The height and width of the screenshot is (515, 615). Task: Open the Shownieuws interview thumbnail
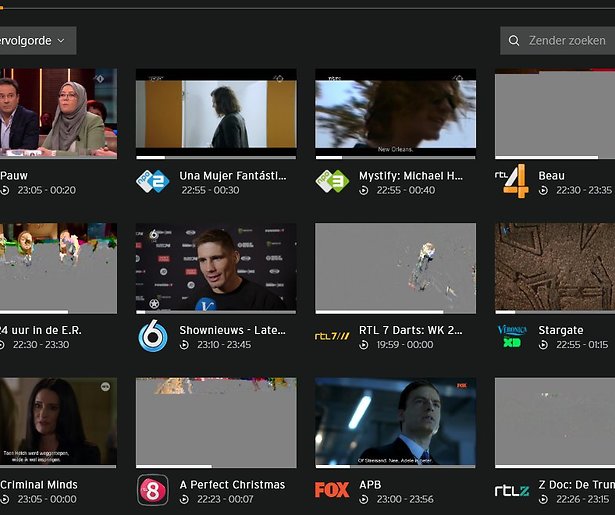point(216,268)
